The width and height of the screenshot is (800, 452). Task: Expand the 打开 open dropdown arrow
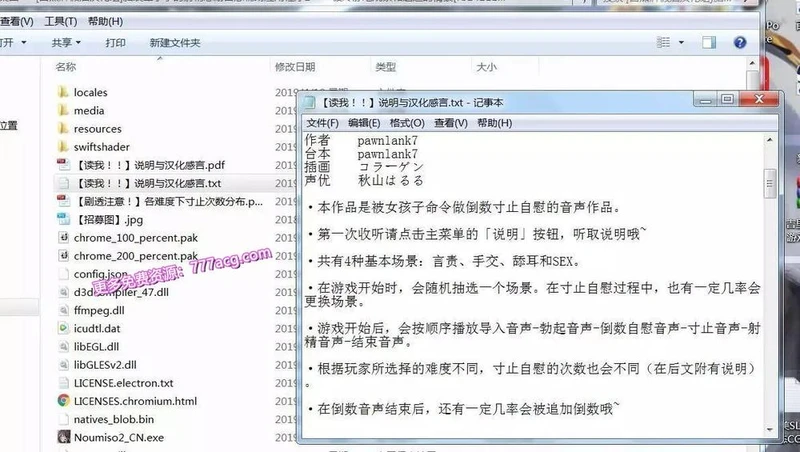pos(23,42)
